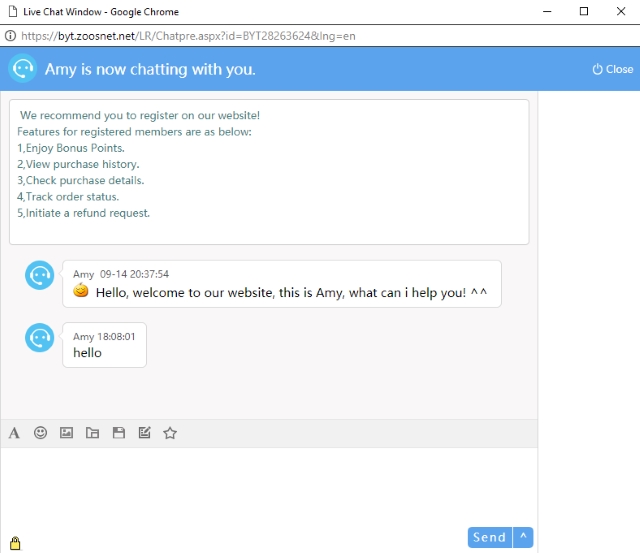Image resolution: width=640 pixels, height=553 pixels.
Task: Click the site info icon in address bar
Action: 10,36
